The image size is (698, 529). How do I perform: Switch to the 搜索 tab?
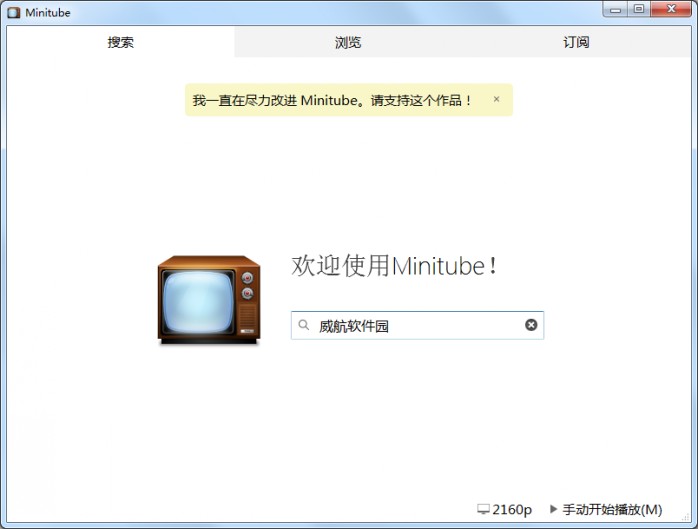point(120,42)
